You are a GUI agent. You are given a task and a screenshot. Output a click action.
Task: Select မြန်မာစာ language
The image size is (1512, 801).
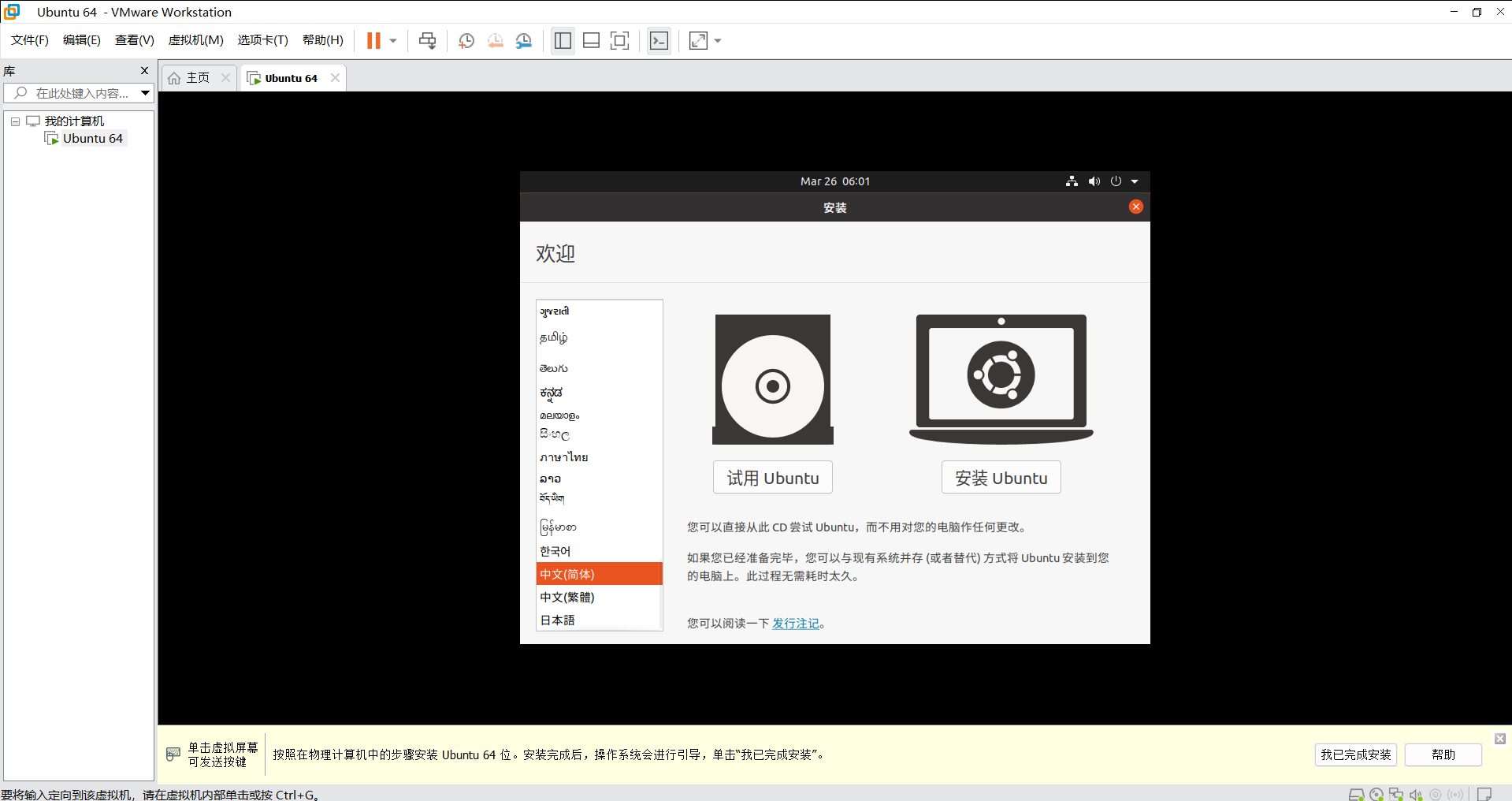tap(600, 526)
